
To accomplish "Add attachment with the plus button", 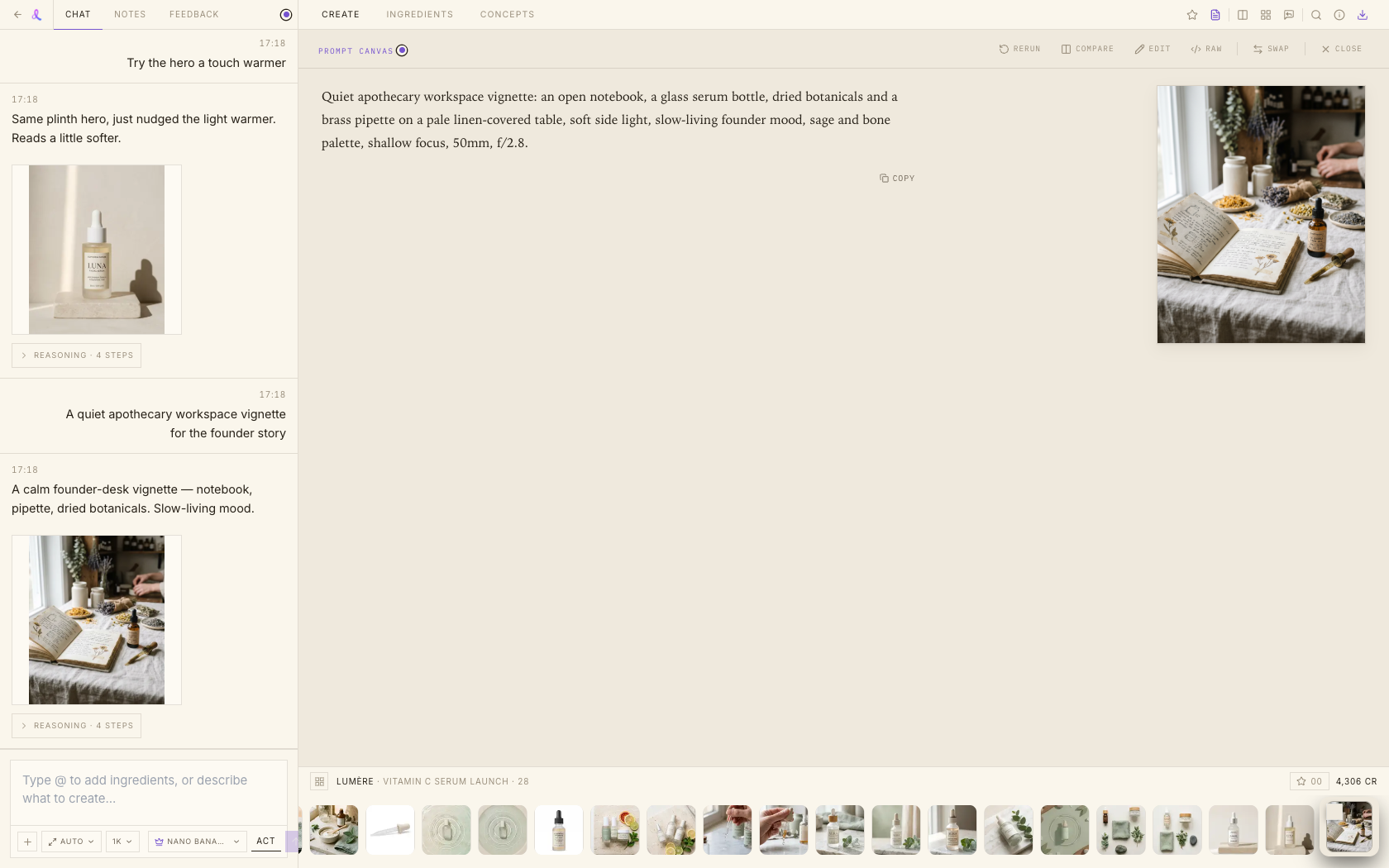I will click(27, 842).
